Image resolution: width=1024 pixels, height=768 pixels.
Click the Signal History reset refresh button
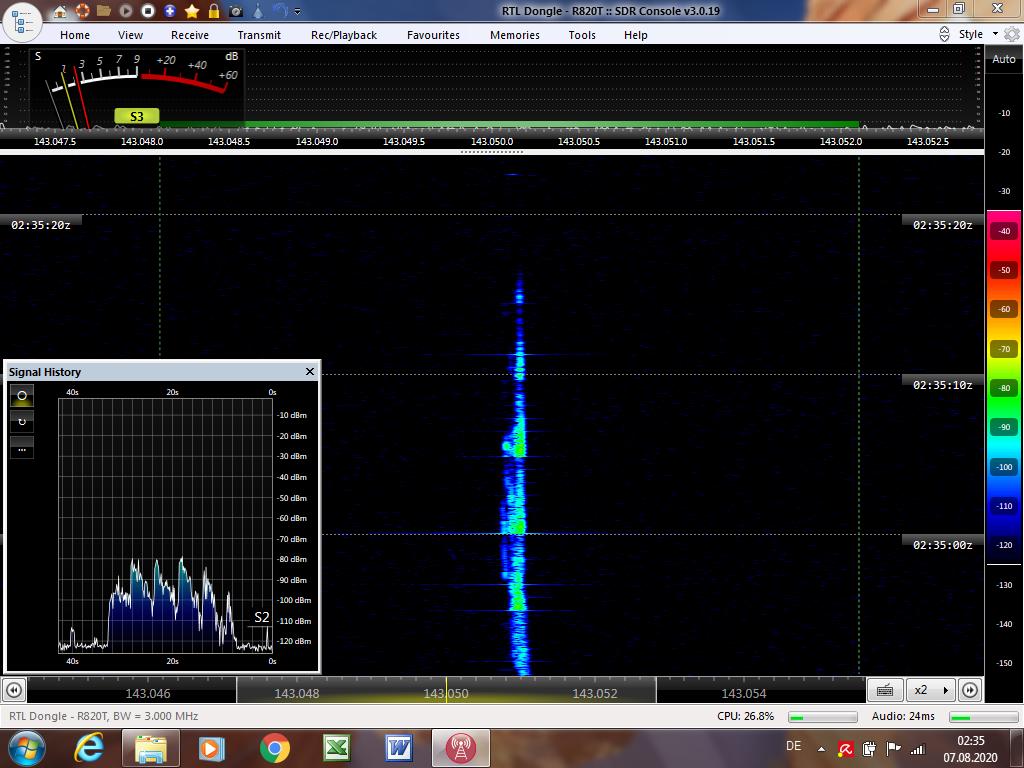(22, 422)
